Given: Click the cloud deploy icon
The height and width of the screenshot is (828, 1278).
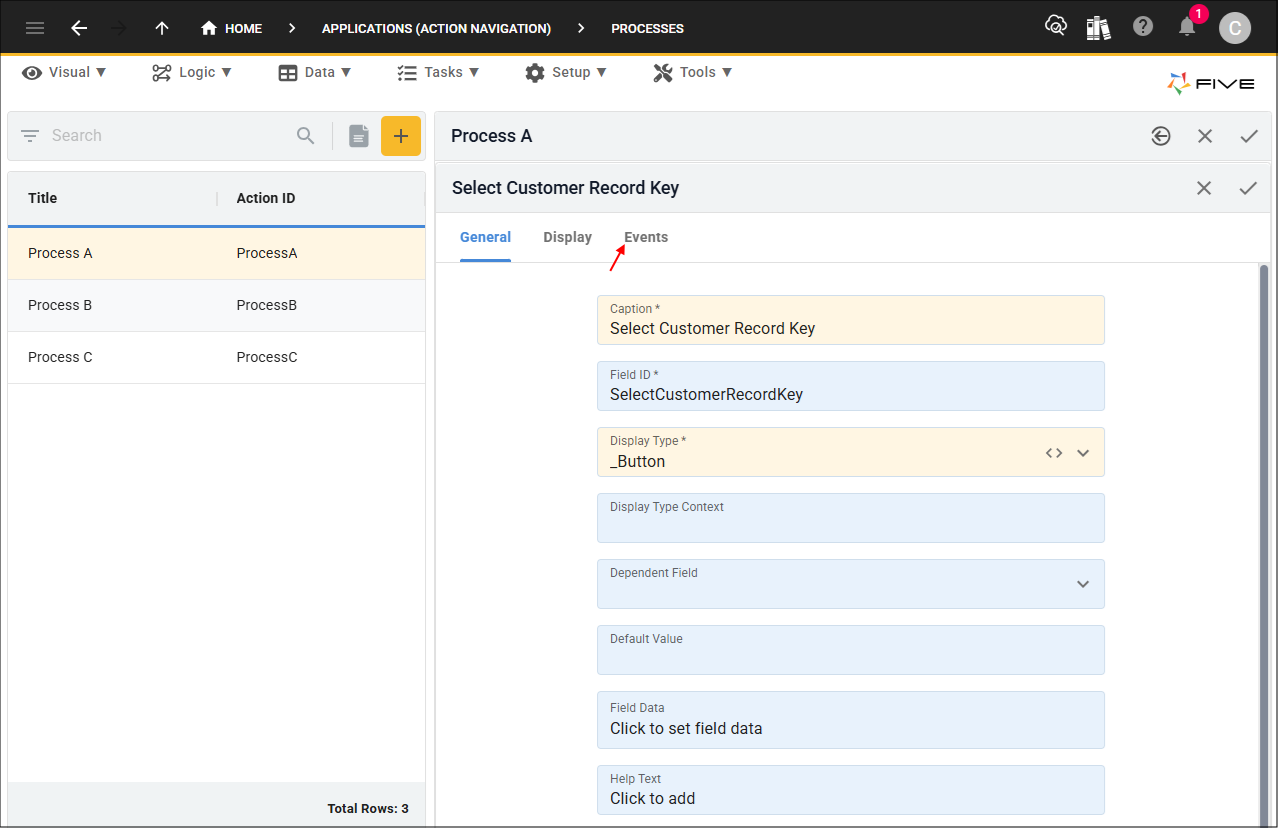Looking at the screenshot, I should coord(1055,27).
